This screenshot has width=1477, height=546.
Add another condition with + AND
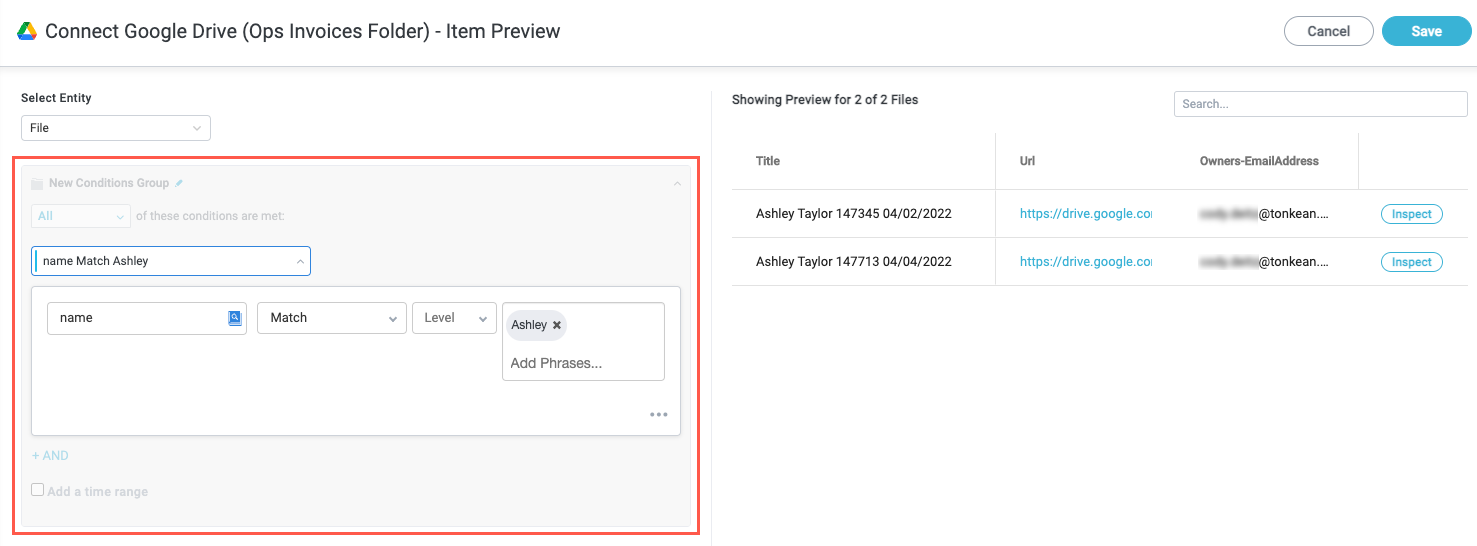[50, 456]
